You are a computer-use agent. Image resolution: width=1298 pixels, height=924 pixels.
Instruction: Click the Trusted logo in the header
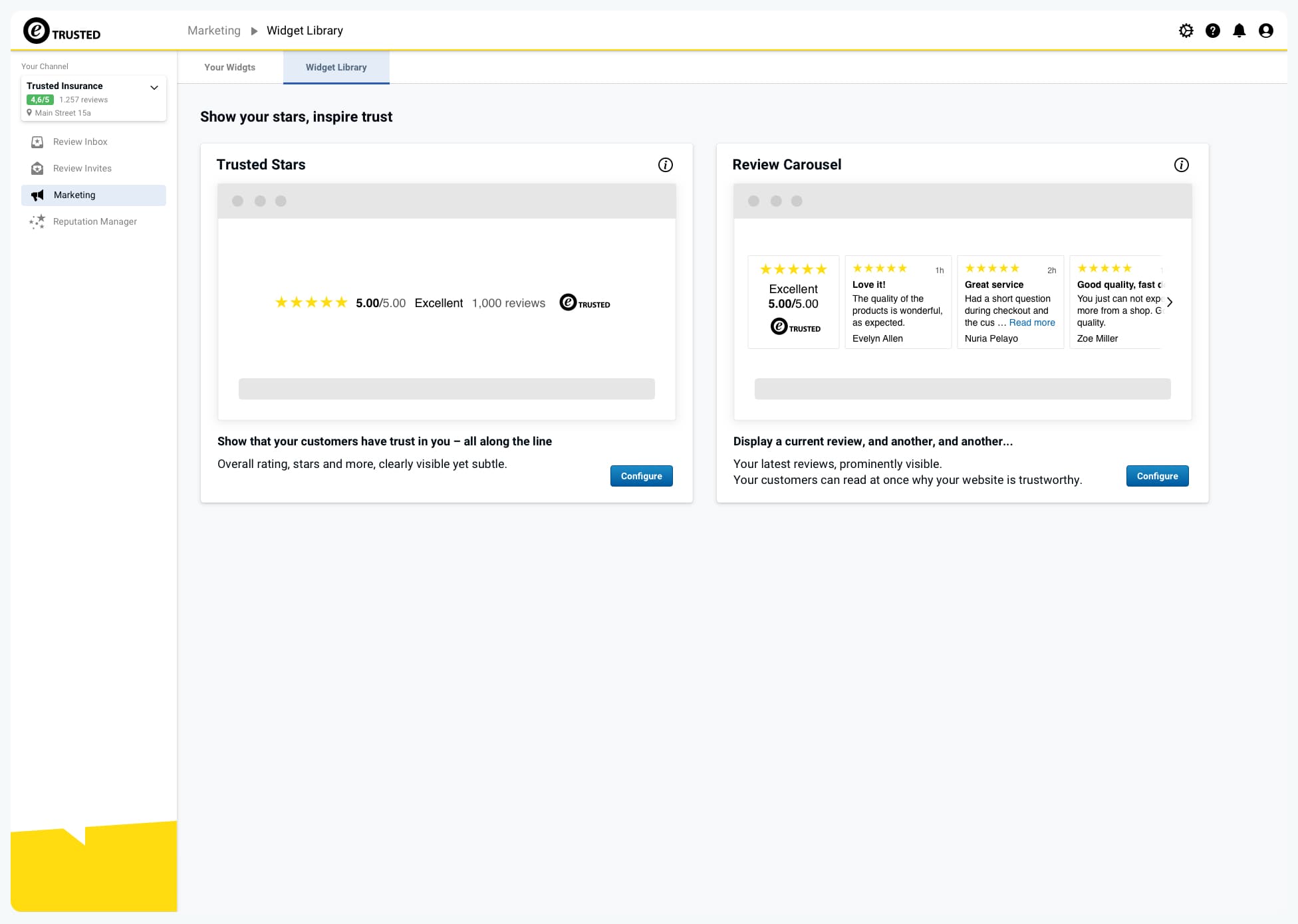[x=62, y=31]
